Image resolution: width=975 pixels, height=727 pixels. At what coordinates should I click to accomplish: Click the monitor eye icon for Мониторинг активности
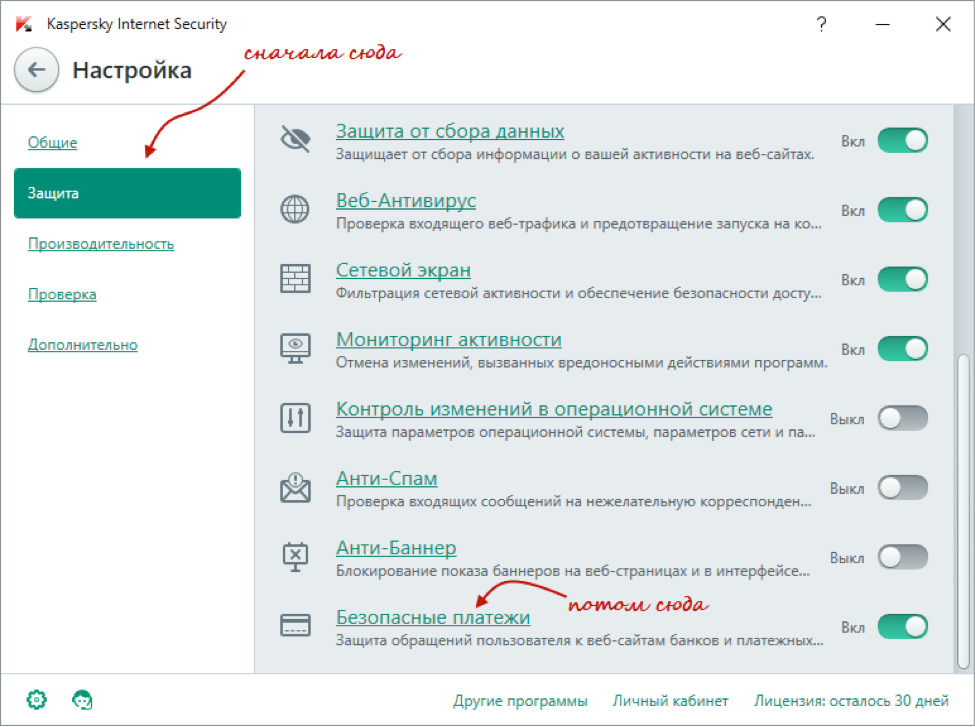coord(295,348)
